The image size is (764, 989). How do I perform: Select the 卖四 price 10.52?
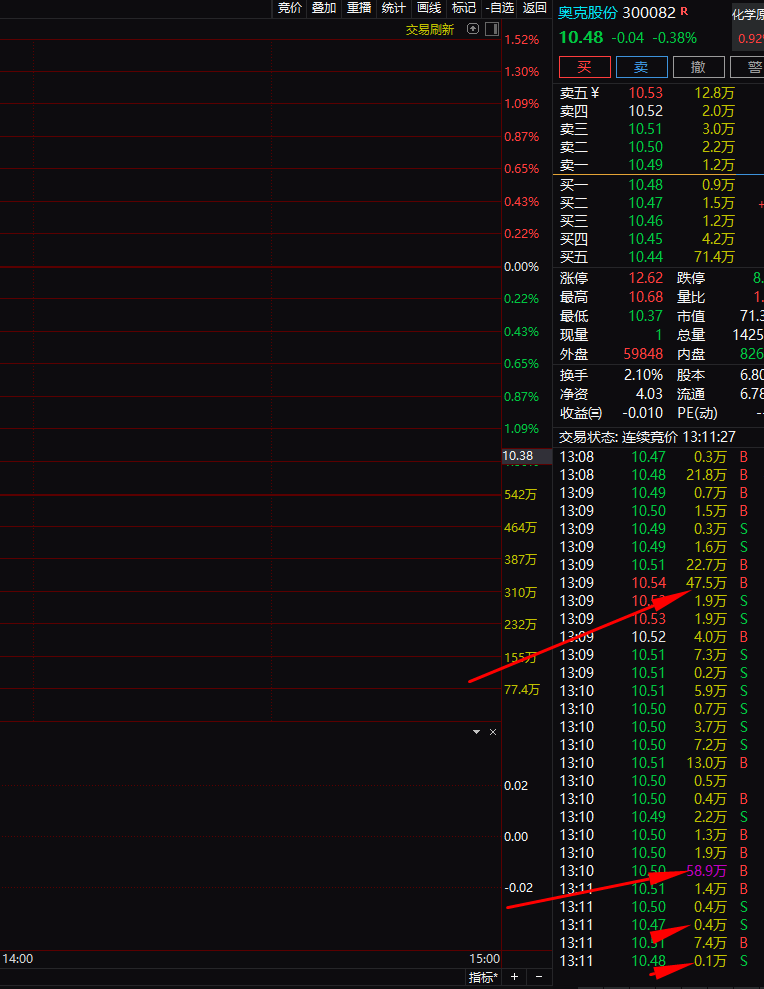click(x=645, y=111)
